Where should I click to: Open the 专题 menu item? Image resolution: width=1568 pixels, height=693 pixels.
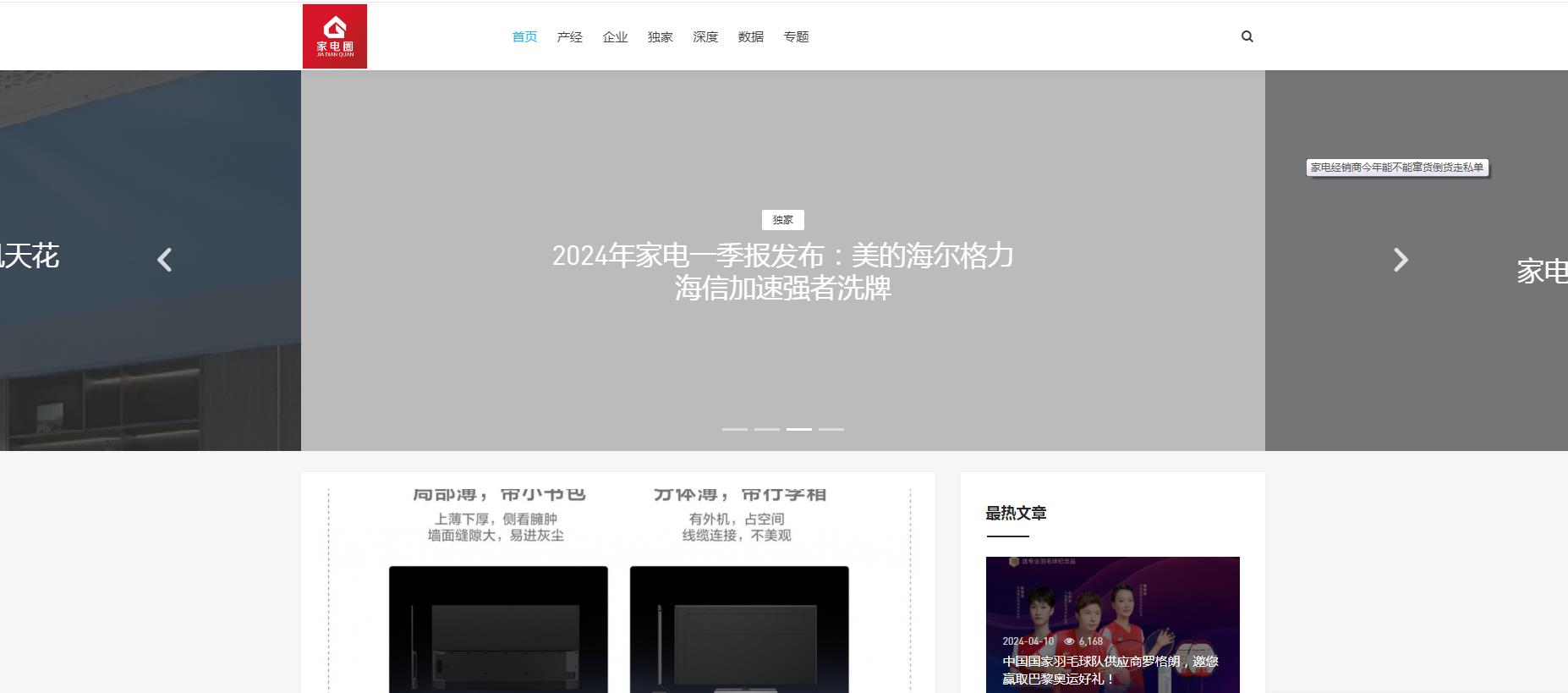[796, 36]
